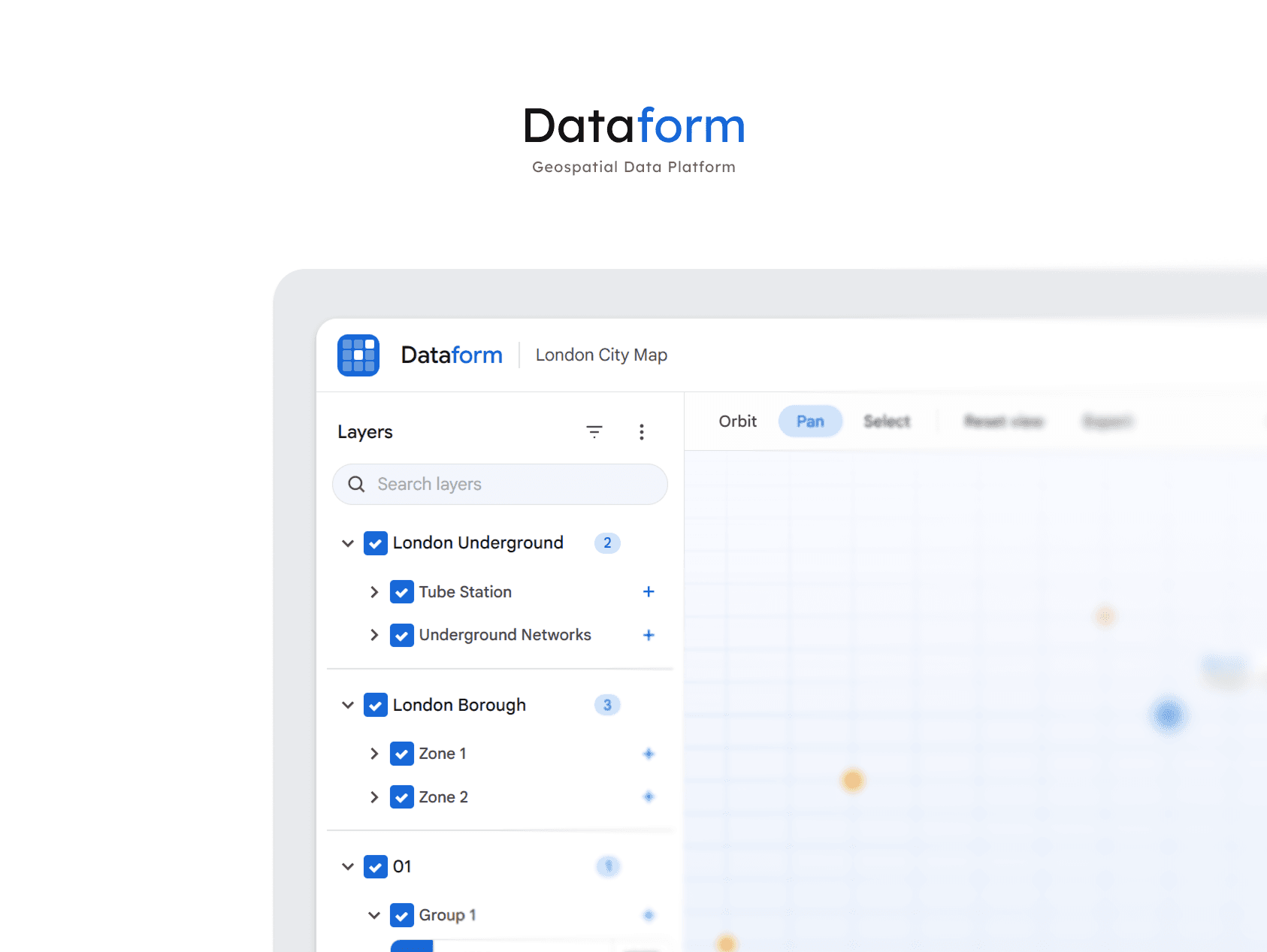Click the blue glowing map point
Screen dimensions: 1267x952
pyautogui.click(x=1168, y=715)
